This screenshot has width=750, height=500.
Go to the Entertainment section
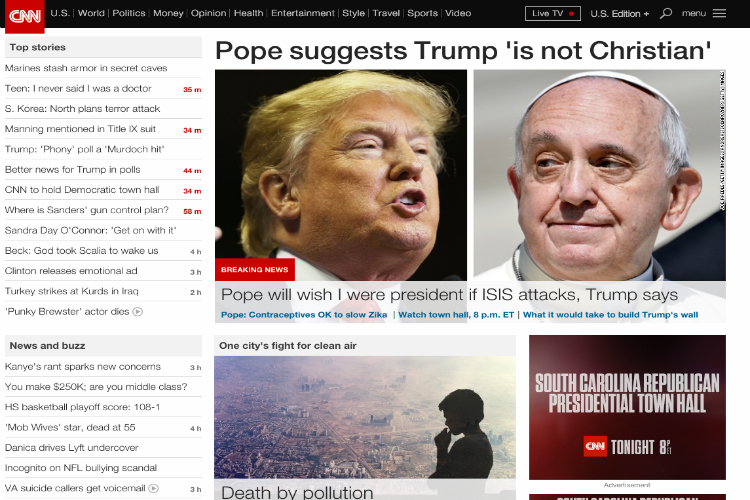pyautogui.click(x=303, y=13)
